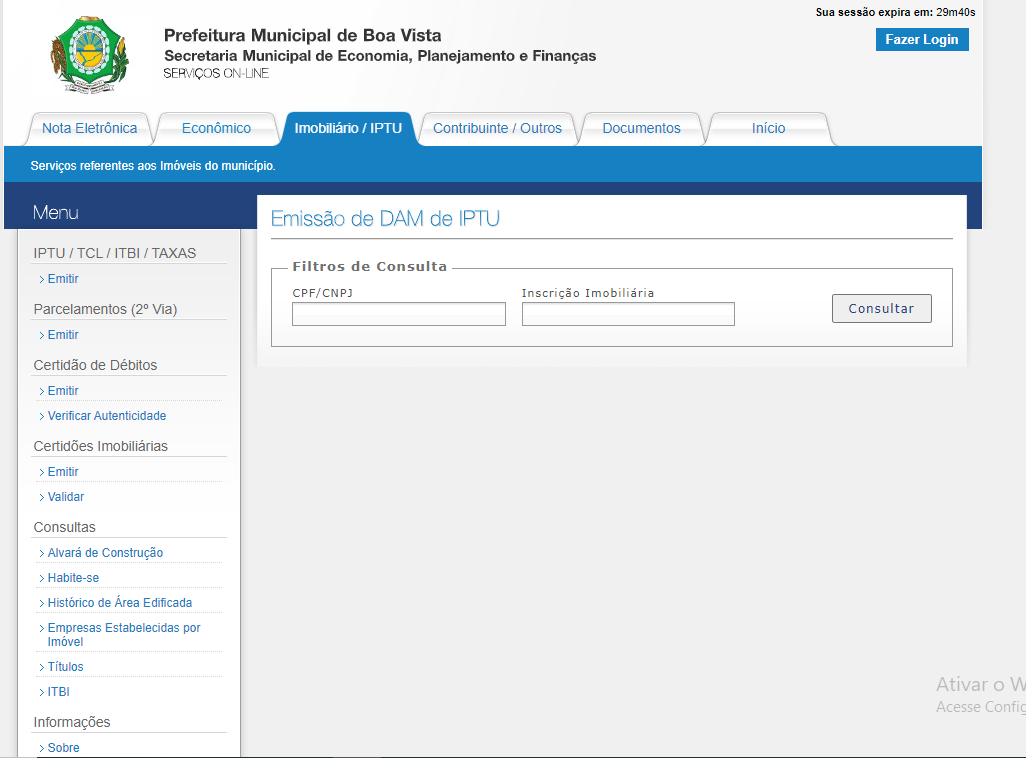
Task: Click the Consultar button
Action: click(x=881, y=309)
